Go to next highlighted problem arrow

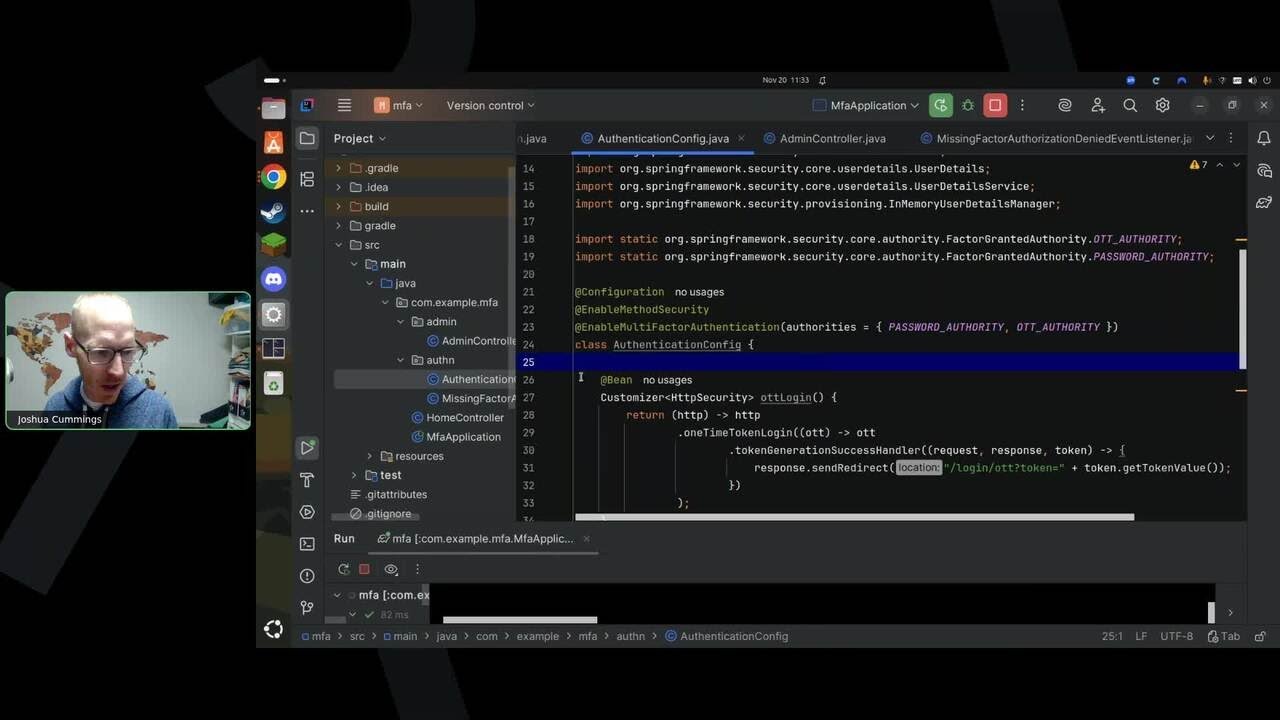point(1237,164)
